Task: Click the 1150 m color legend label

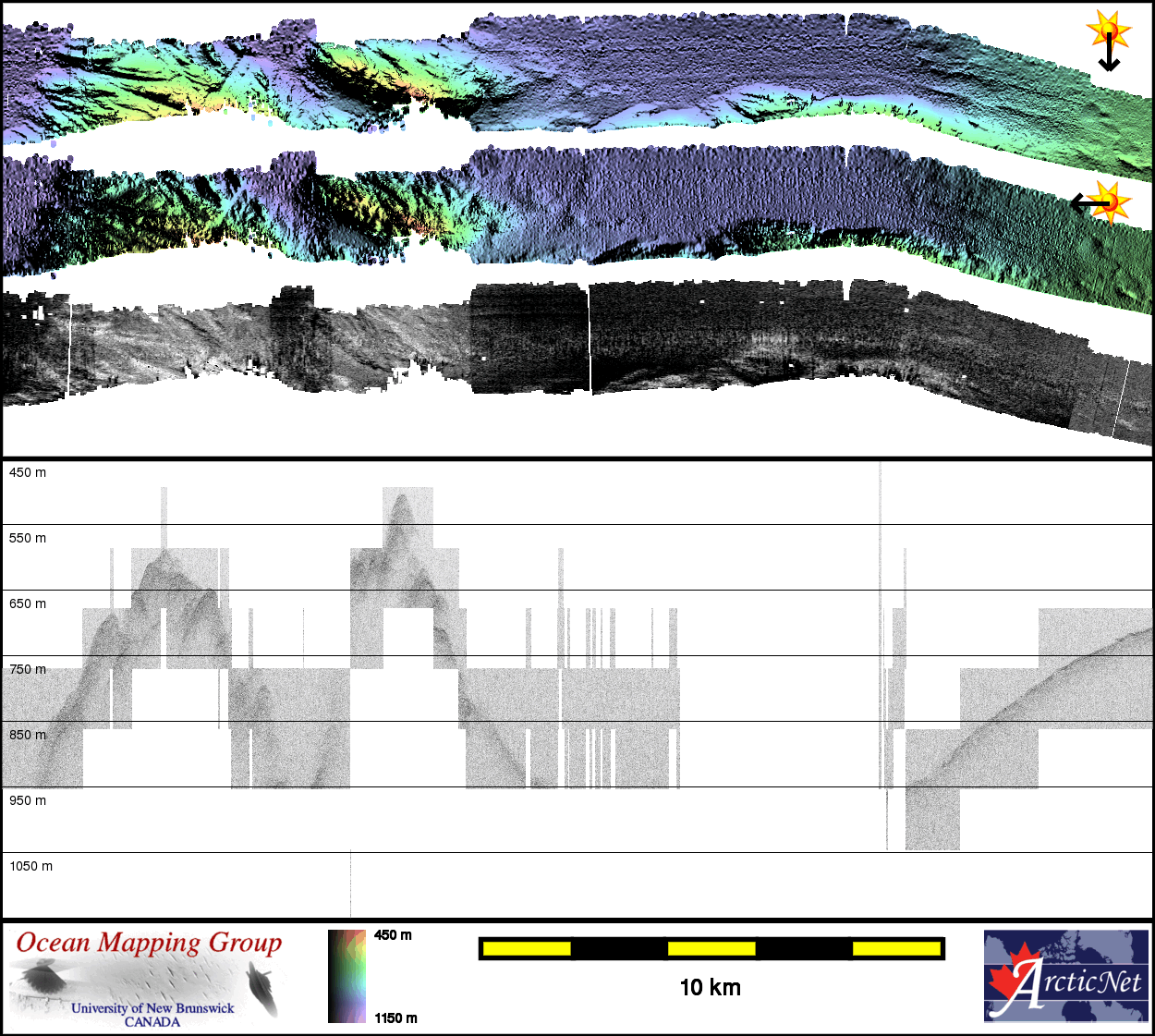Action: click(x=395, y=1018)
